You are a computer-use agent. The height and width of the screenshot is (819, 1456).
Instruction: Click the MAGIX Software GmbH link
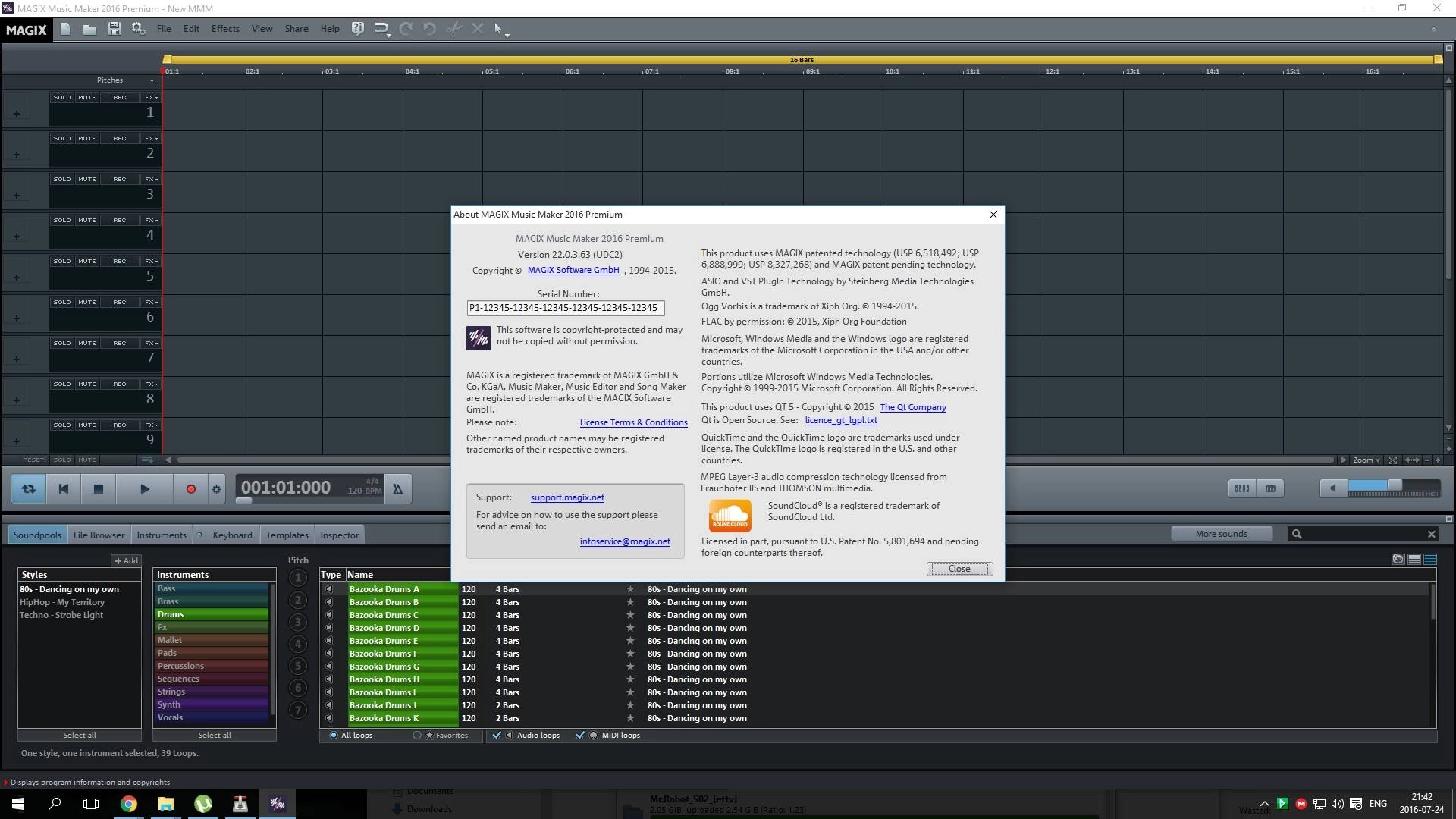[x=573, y=270]
